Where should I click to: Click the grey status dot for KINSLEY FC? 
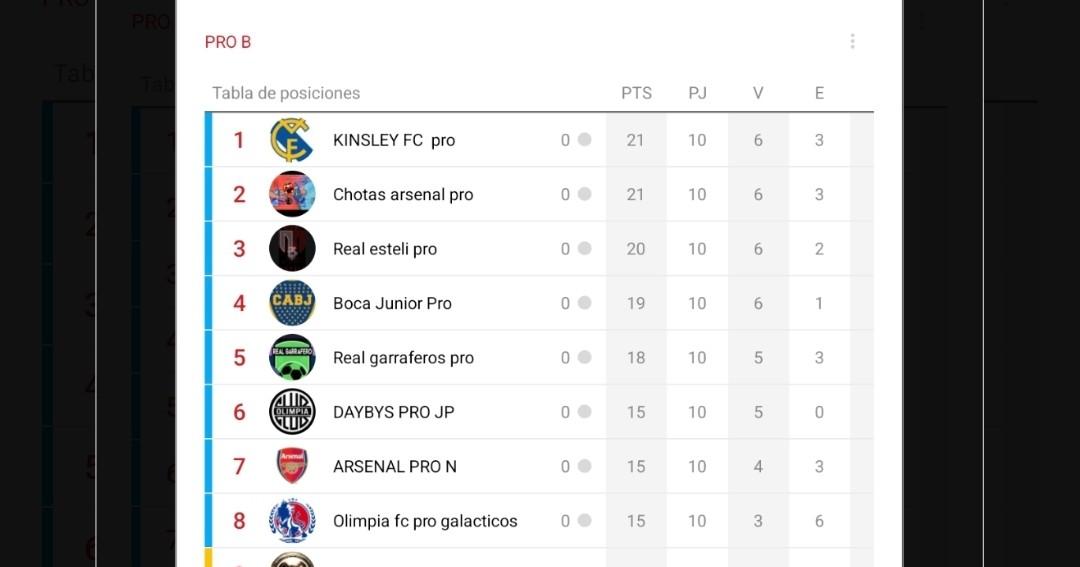coord(584,140)
